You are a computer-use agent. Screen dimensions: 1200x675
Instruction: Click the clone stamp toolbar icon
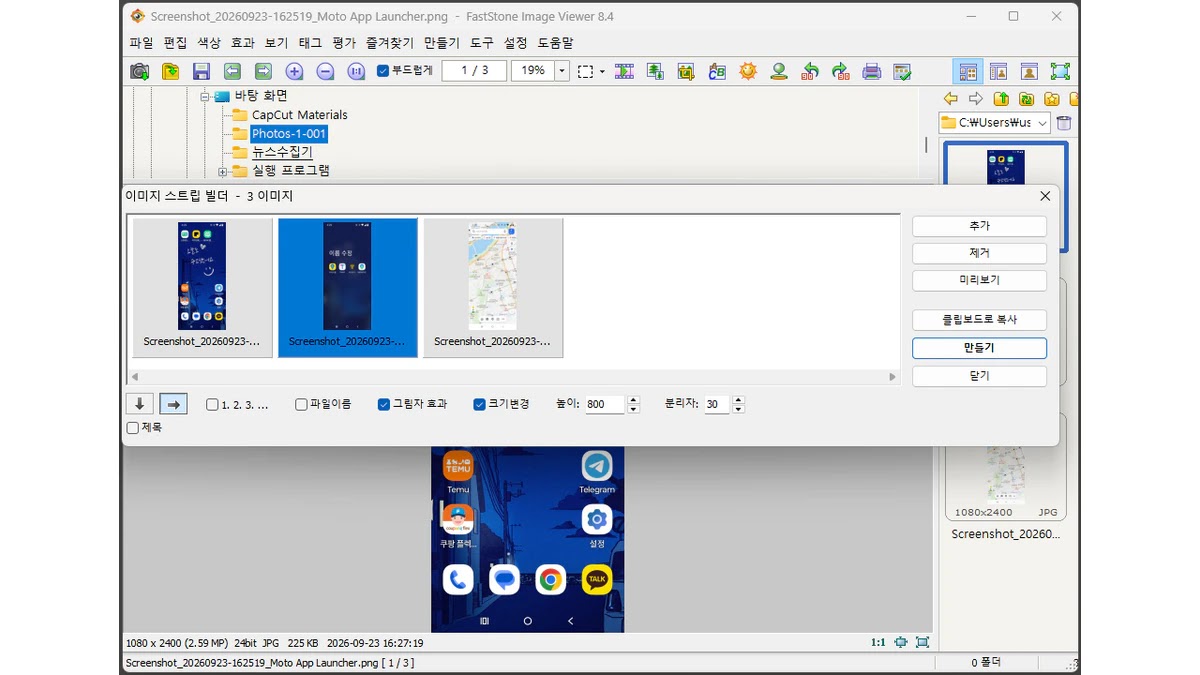(x=779, y=71)
